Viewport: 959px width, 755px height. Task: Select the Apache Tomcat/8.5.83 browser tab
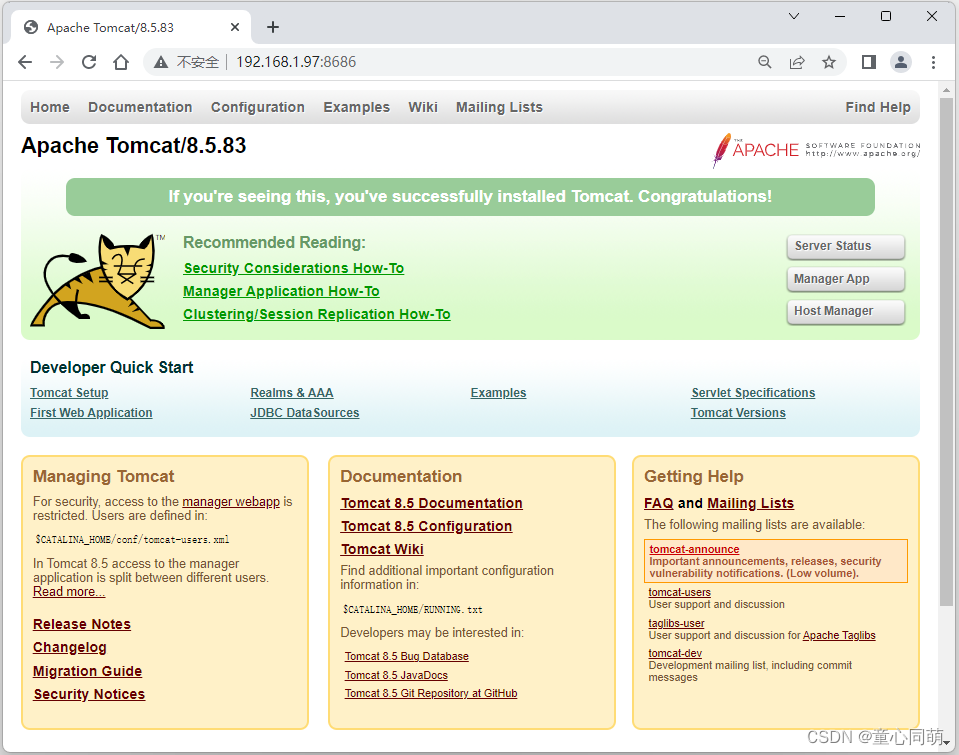(x=131, y=27)
